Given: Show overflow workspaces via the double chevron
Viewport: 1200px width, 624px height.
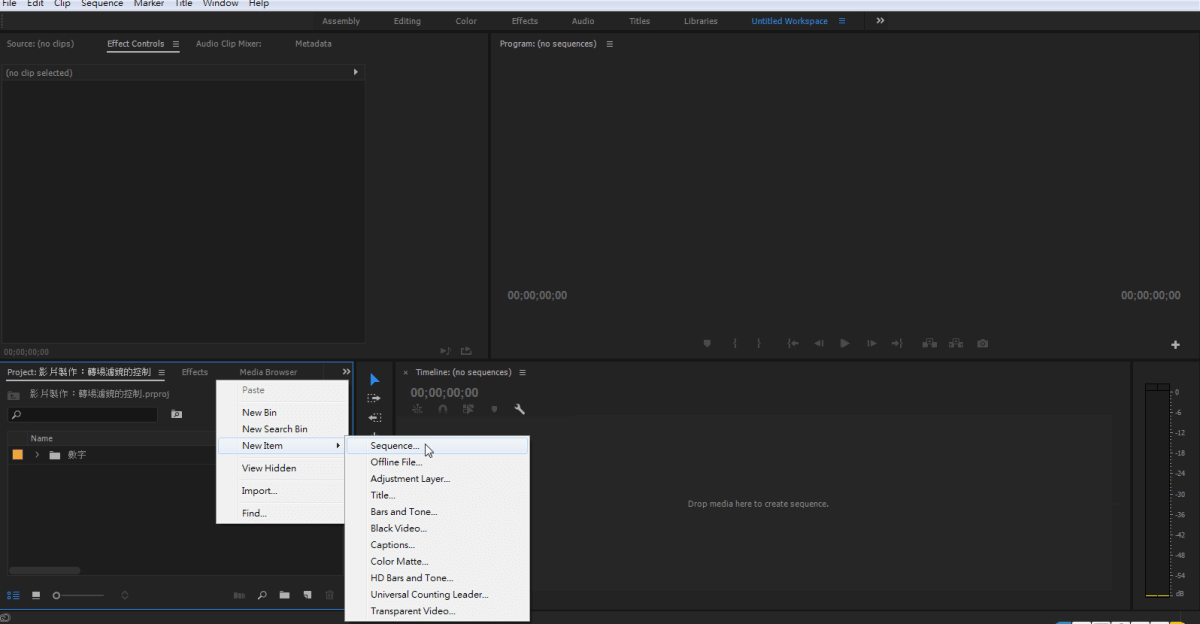Looking at the screenshot, I should click(880, 21).
